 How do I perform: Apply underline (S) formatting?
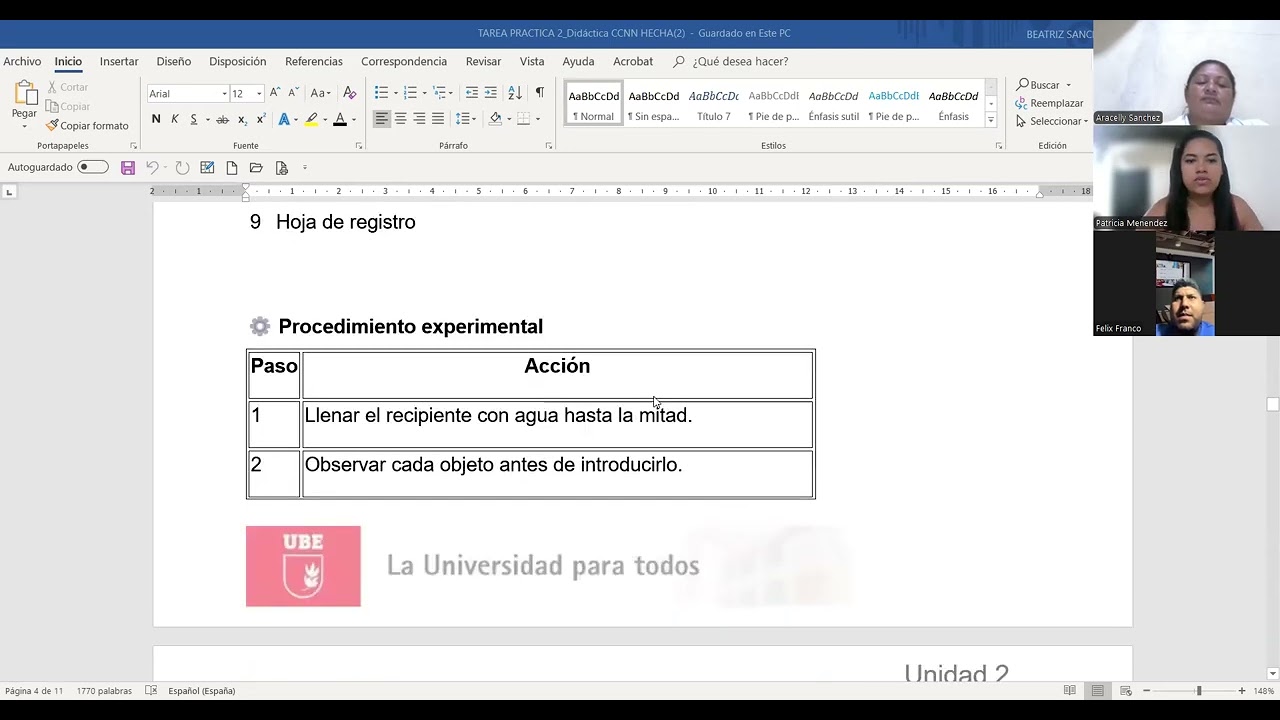[194, 119]
